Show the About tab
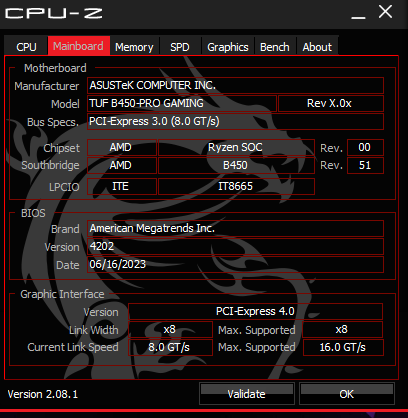The width and height of the screenshot is (408, 418). click(x=317, y=47)
